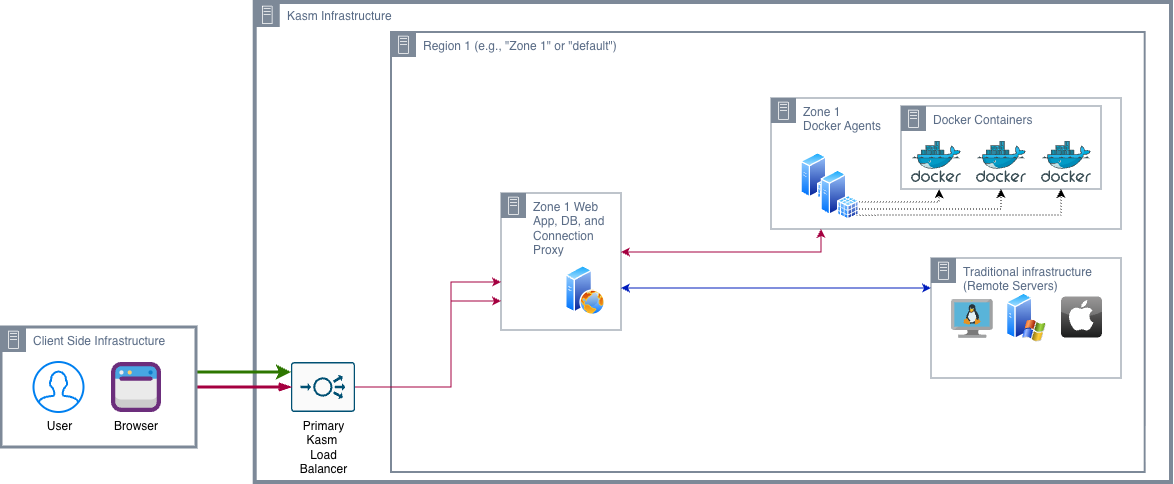This screenshot has height=484, width=1174.
Task: Click the Traditional infrastructure header icon
Action: (x=943, y=270)
